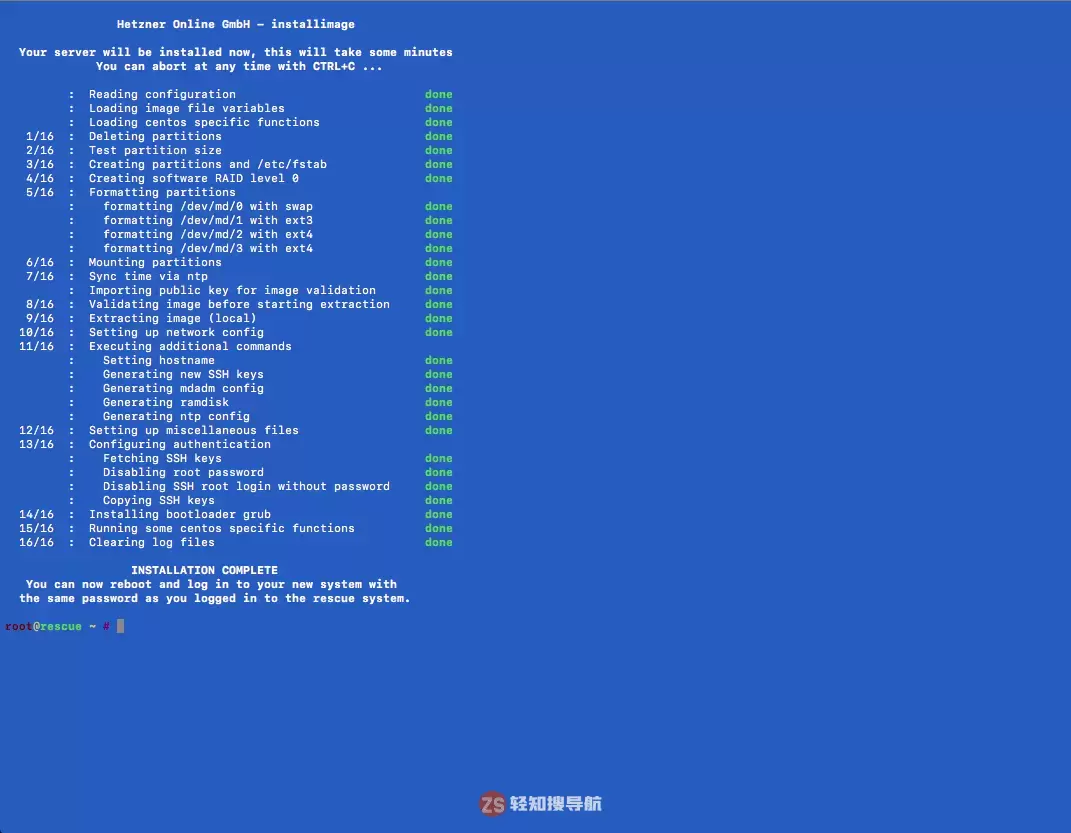
Task: Click the 轻知搜导航 watermark text
Action: [x=556, y=804]
